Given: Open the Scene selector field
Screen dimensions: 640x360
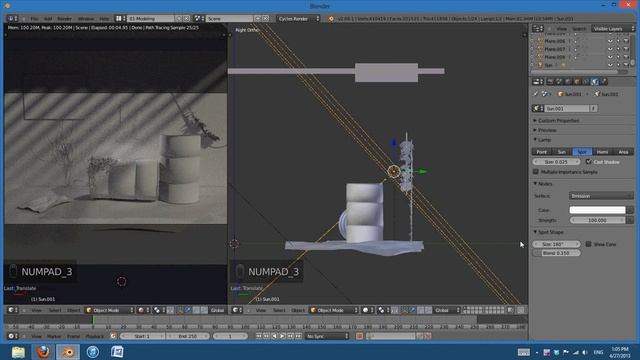Looking at the screenshot, I should [x=230, y=19].
